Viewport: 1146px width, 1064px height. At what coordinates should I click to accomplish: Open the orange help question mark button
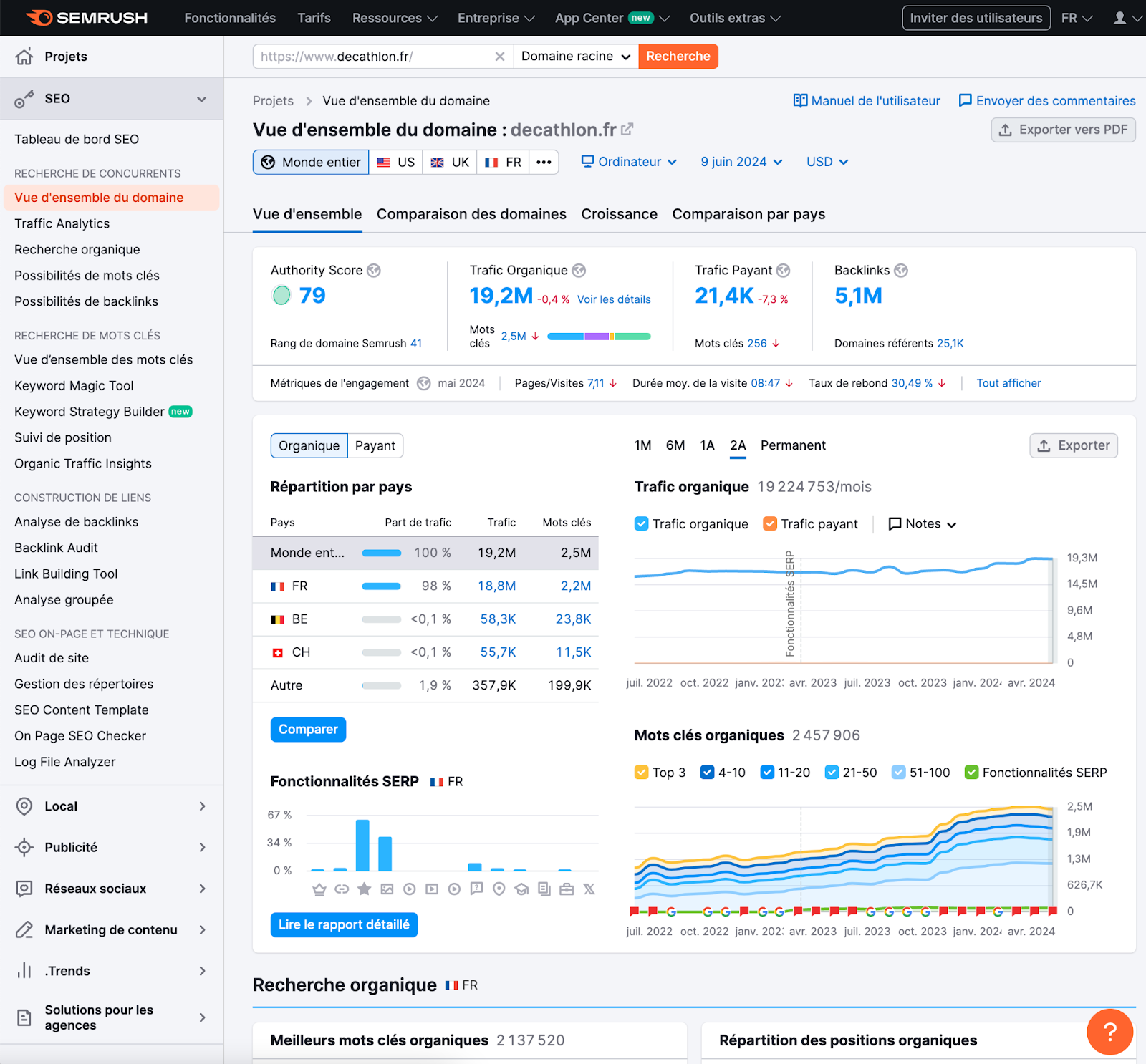(x=1109, y=1032)
